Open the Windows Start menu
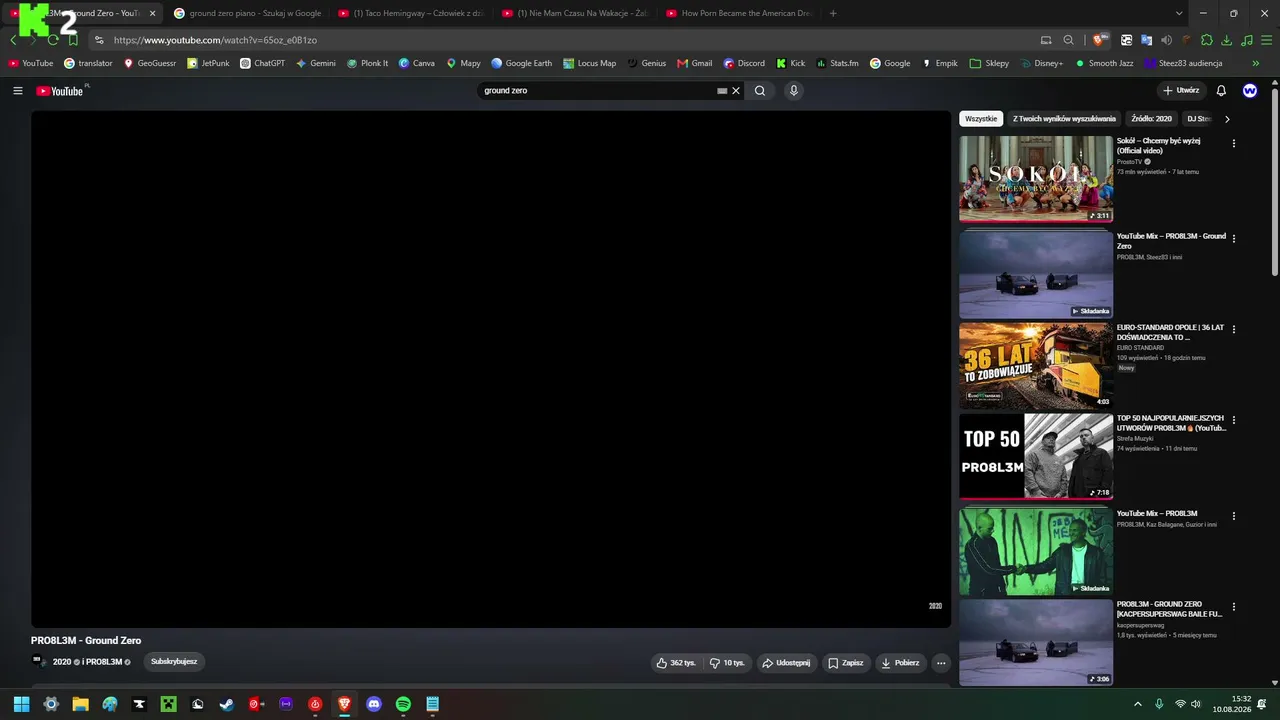This screenshot has height=720, width=1280. [x=22, y=704]
